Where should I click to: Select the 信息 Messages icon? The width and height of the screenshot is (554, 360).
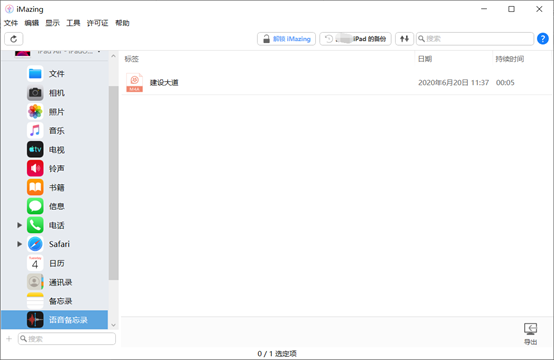point(35,206)
